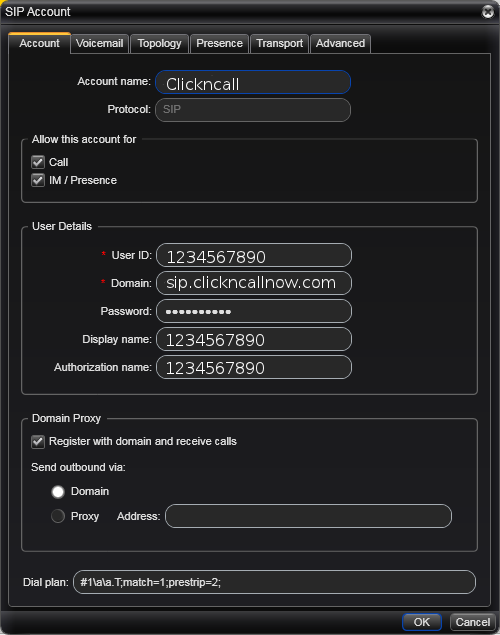This screenshot has height=635, width=500.
Task: Click the 'User Details' group label
Action: click(62, 226)
